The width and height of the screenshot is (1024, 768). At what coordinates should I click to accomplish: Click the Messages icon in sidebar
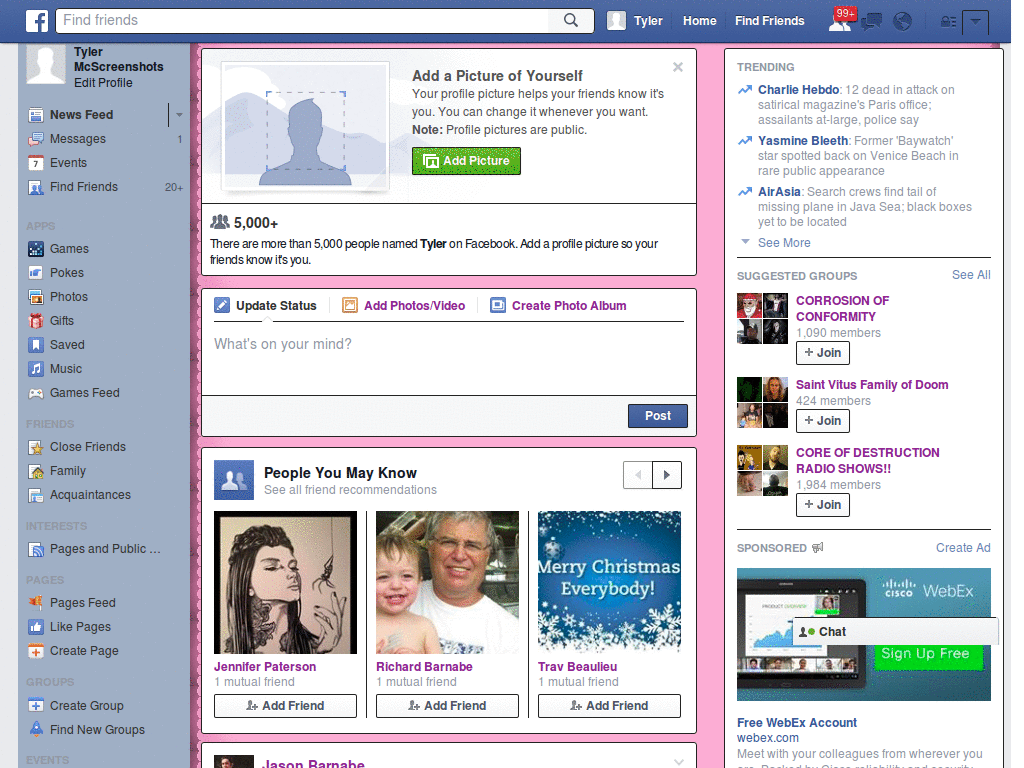[x=36, y=139]
